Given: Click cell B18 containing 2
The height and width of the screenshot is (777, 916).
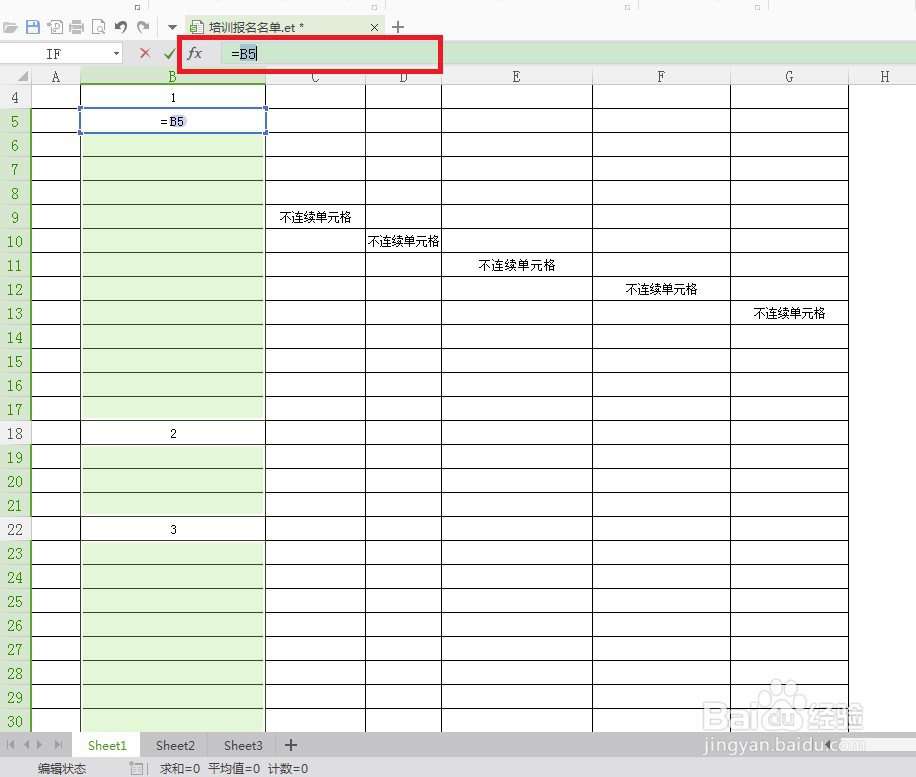Looking at the screenshot, I should click(x=173, y=433).
